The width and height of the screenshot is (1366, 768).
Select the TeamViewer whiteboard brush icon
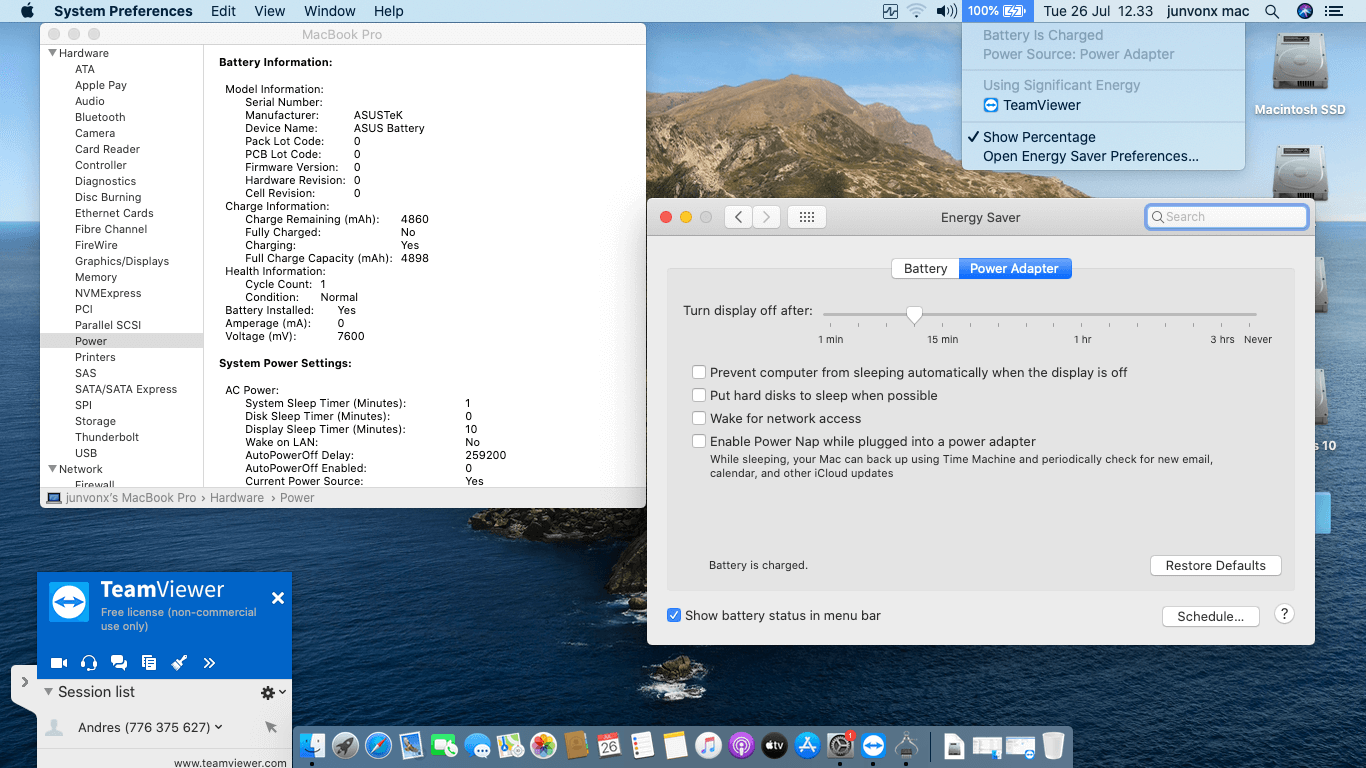point(179,662)
